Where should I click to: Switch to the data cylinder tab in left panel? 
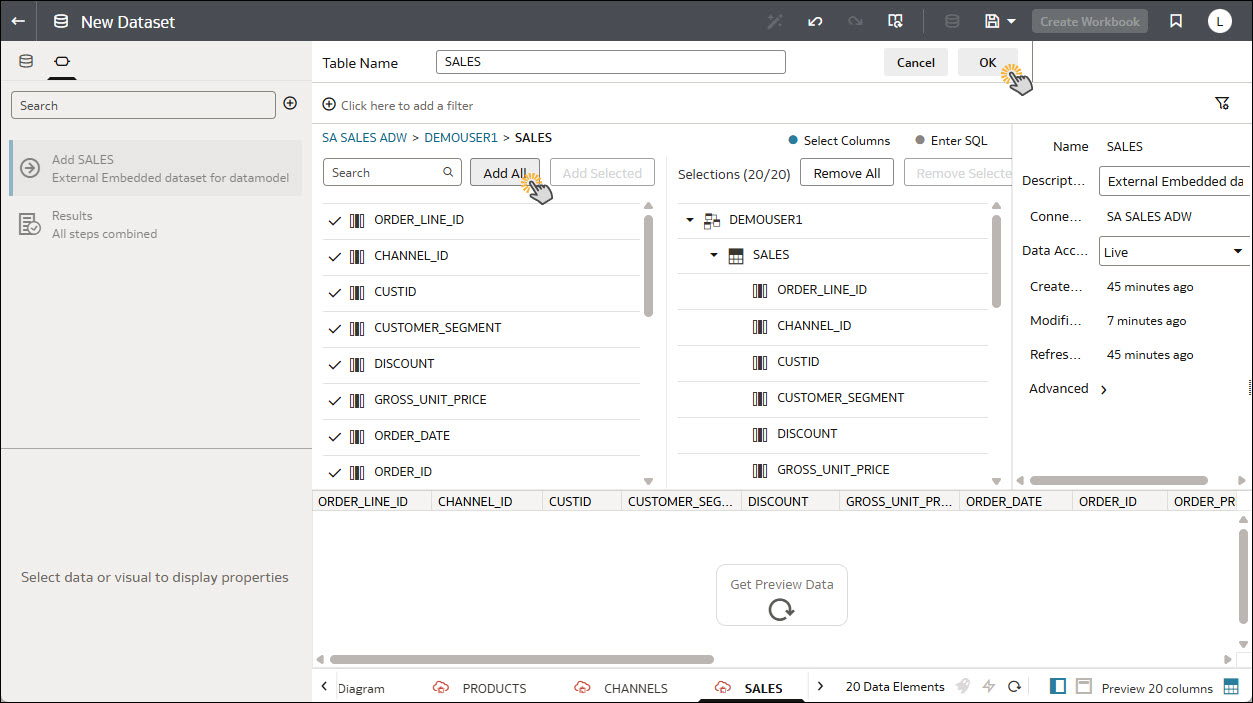pyautogui.click(x=26, y=61)
